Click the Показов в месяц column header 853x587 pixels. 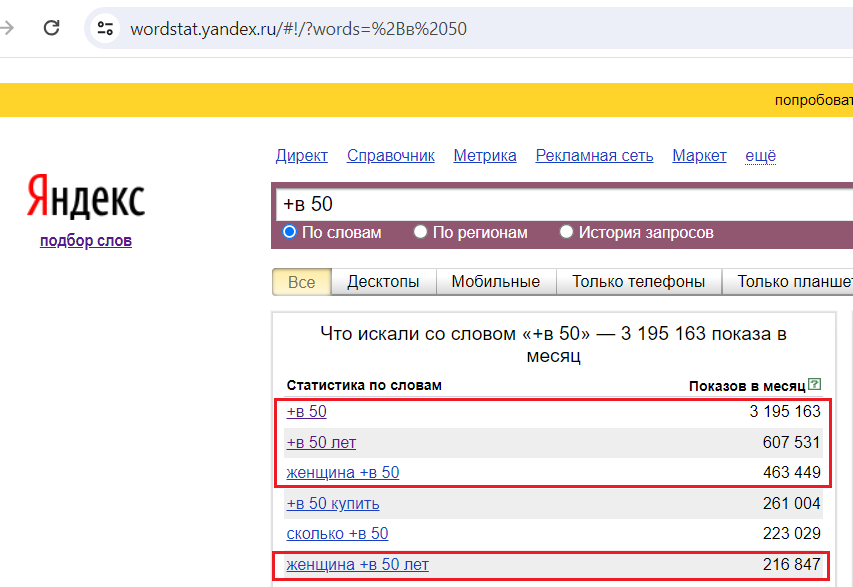[747, 386]
